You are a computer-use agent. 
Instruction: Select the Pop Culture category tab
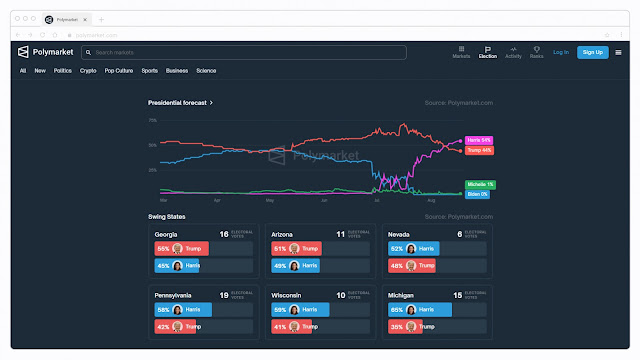[119, 71]
